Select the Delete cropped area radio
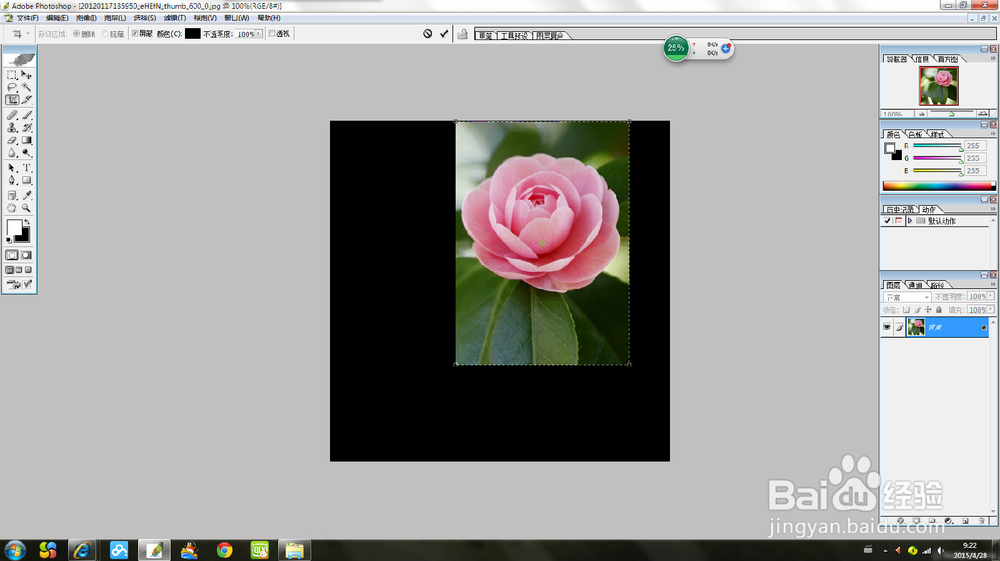Viewport: 1000px width, 561px height. click(77, 34)
